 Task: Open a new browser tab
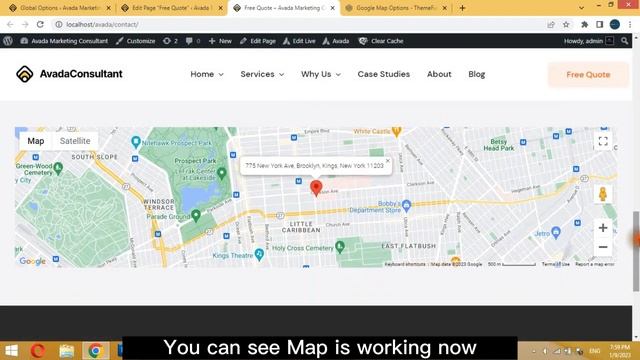point(462,8)
